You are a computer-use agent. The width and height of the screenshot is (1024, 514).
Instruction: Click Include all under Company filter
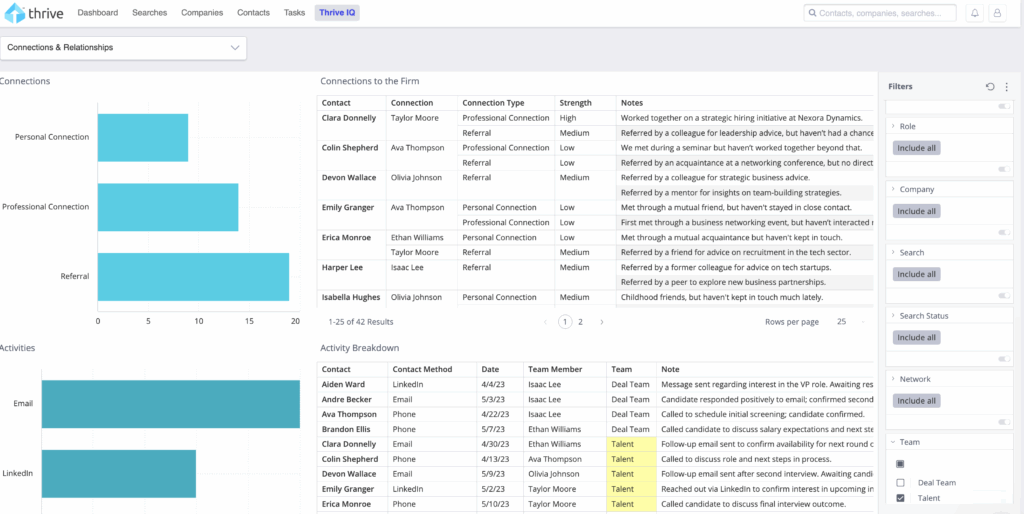click(x=916, y=211)
